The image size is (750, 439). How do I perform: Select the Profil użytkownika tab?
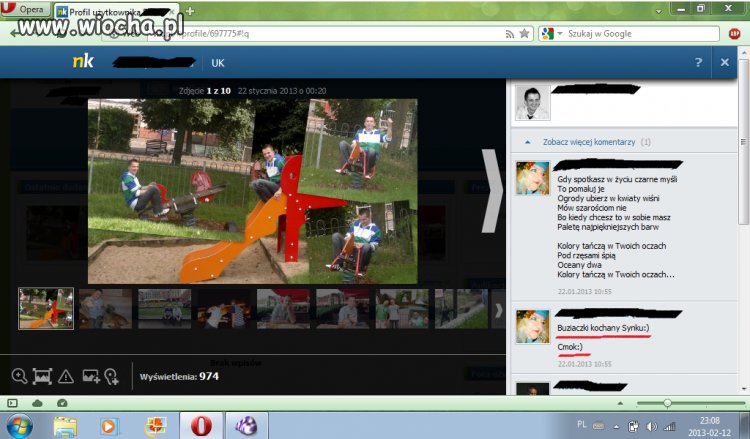click(117, 11)
